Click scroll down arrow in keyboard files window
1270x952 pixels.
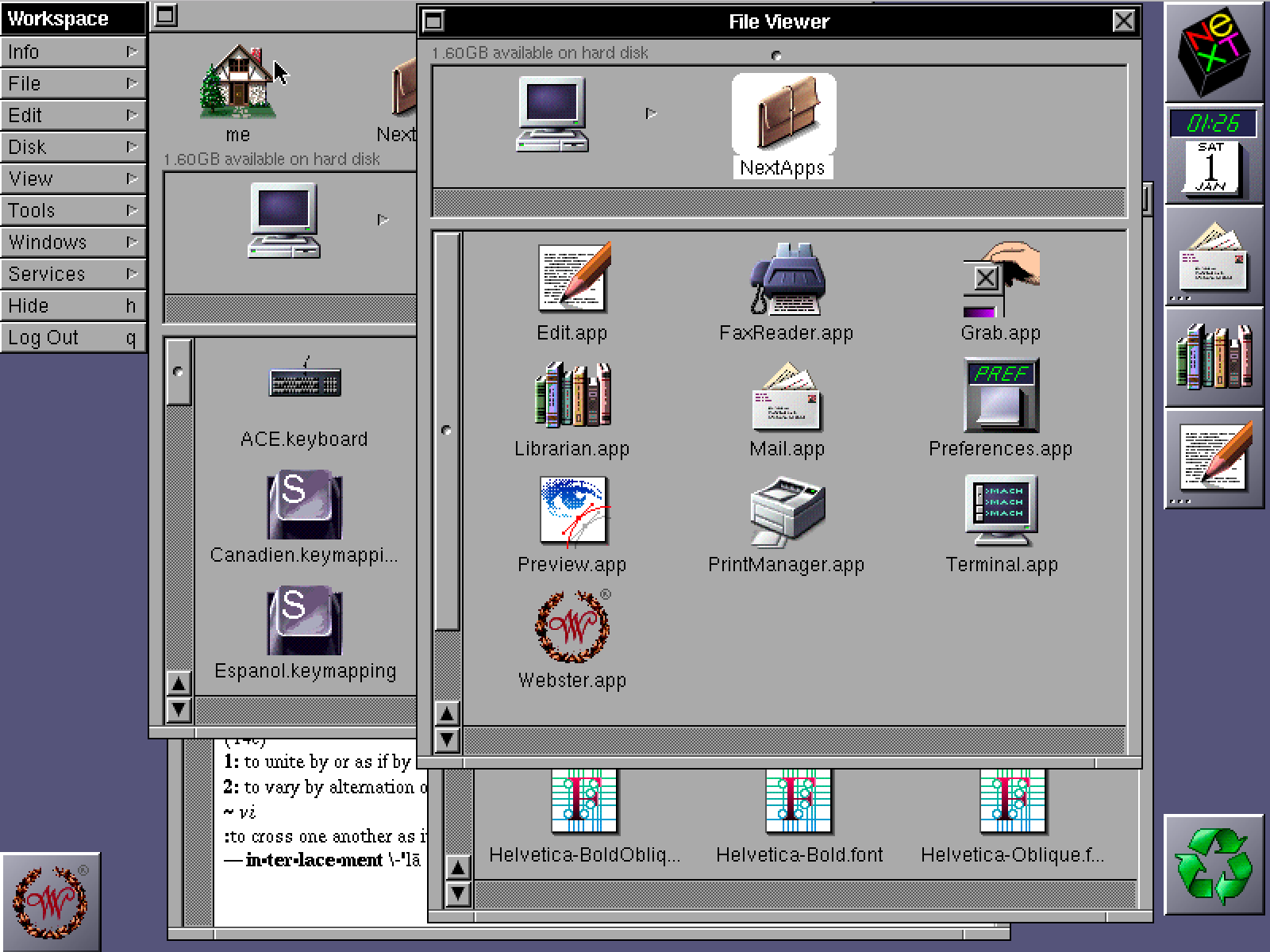179,710
